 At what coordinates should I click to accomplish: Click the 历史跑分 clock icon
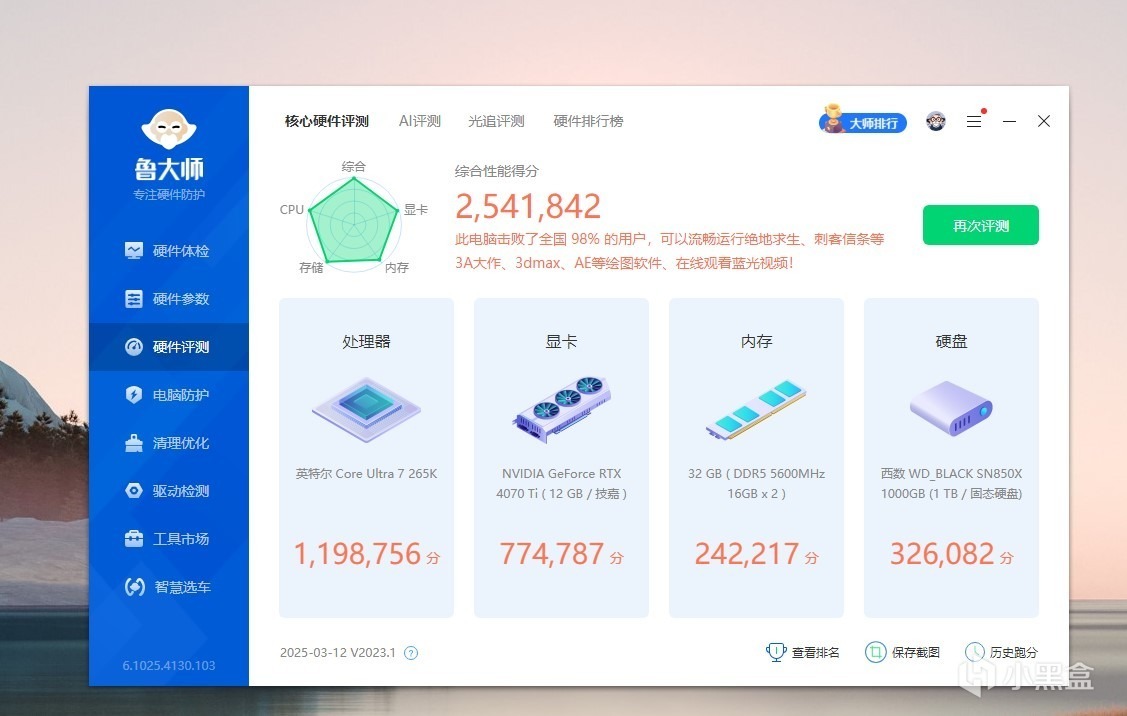coord(975,652)
